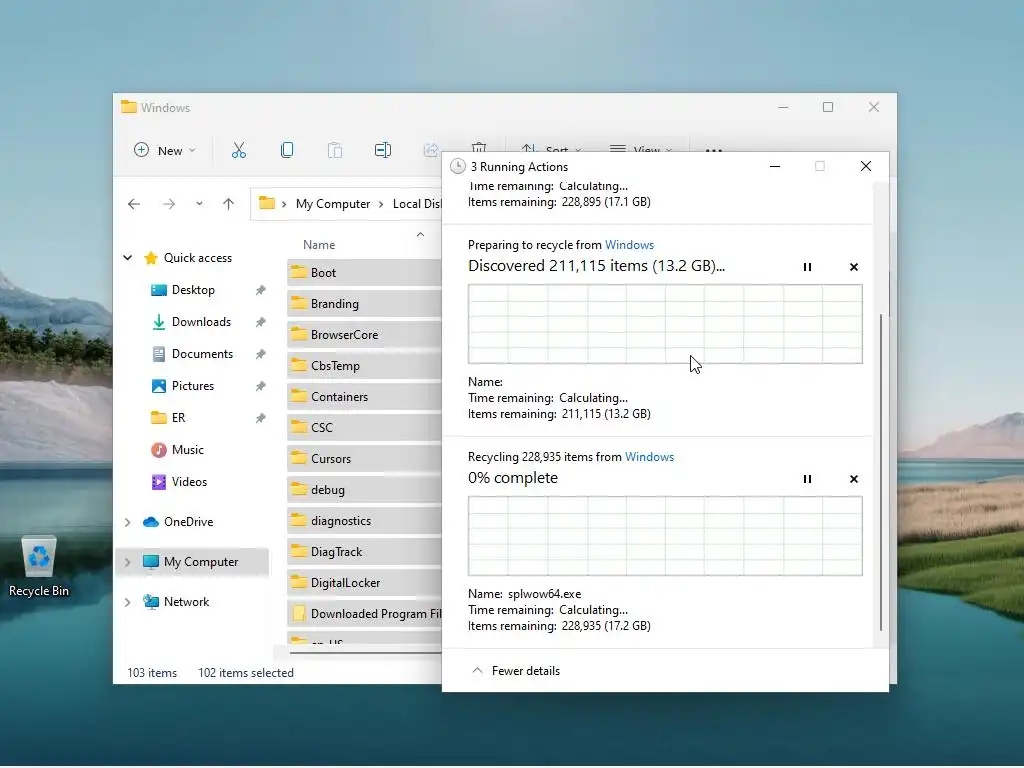Go forward with the right arrow
Image resolution: width=1024 pixels, height=768 pixels.
169,204
